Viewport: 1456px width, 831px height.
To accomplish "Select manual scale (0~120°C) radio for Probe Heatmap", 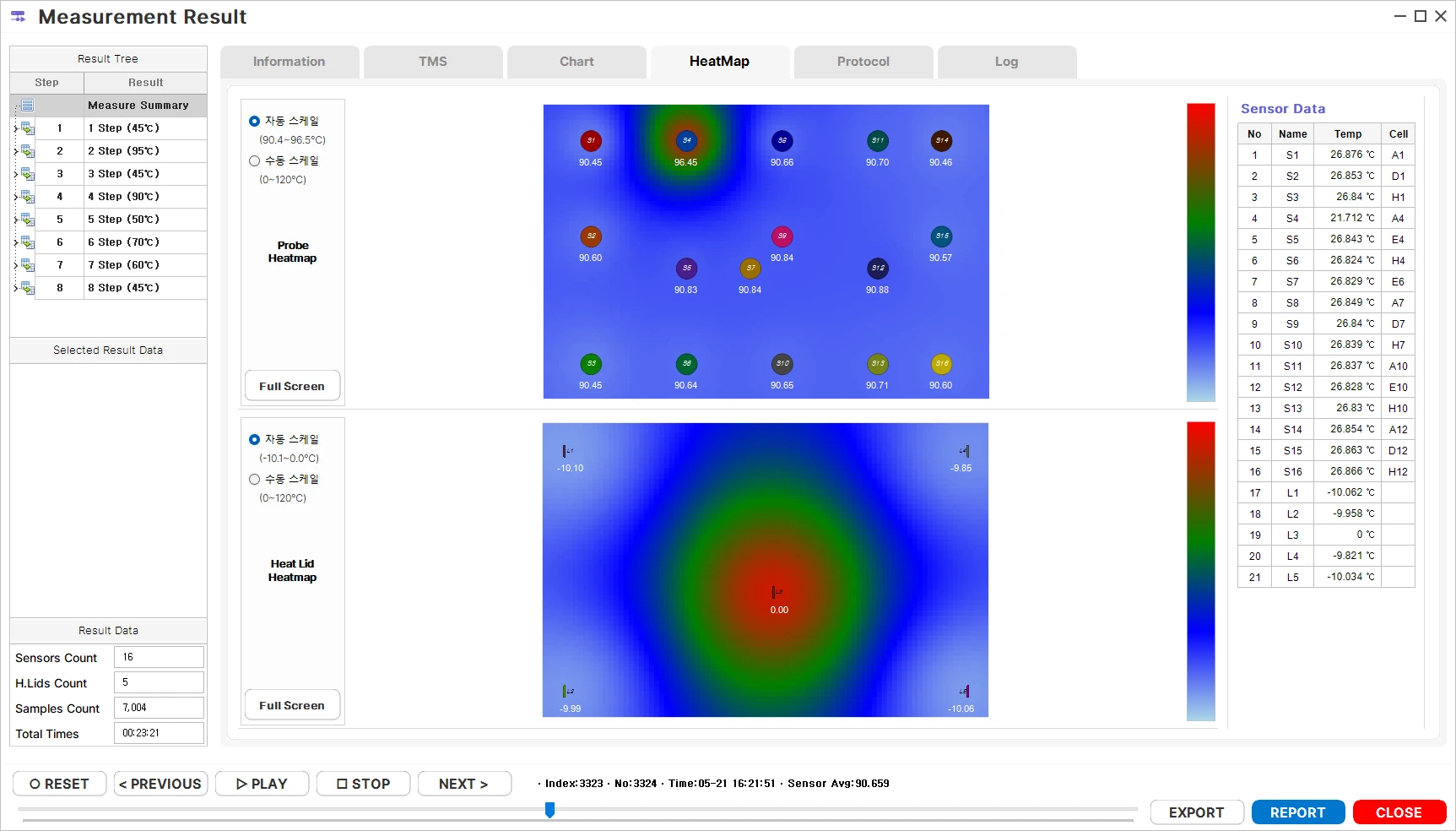I will (x=254, y=160).
